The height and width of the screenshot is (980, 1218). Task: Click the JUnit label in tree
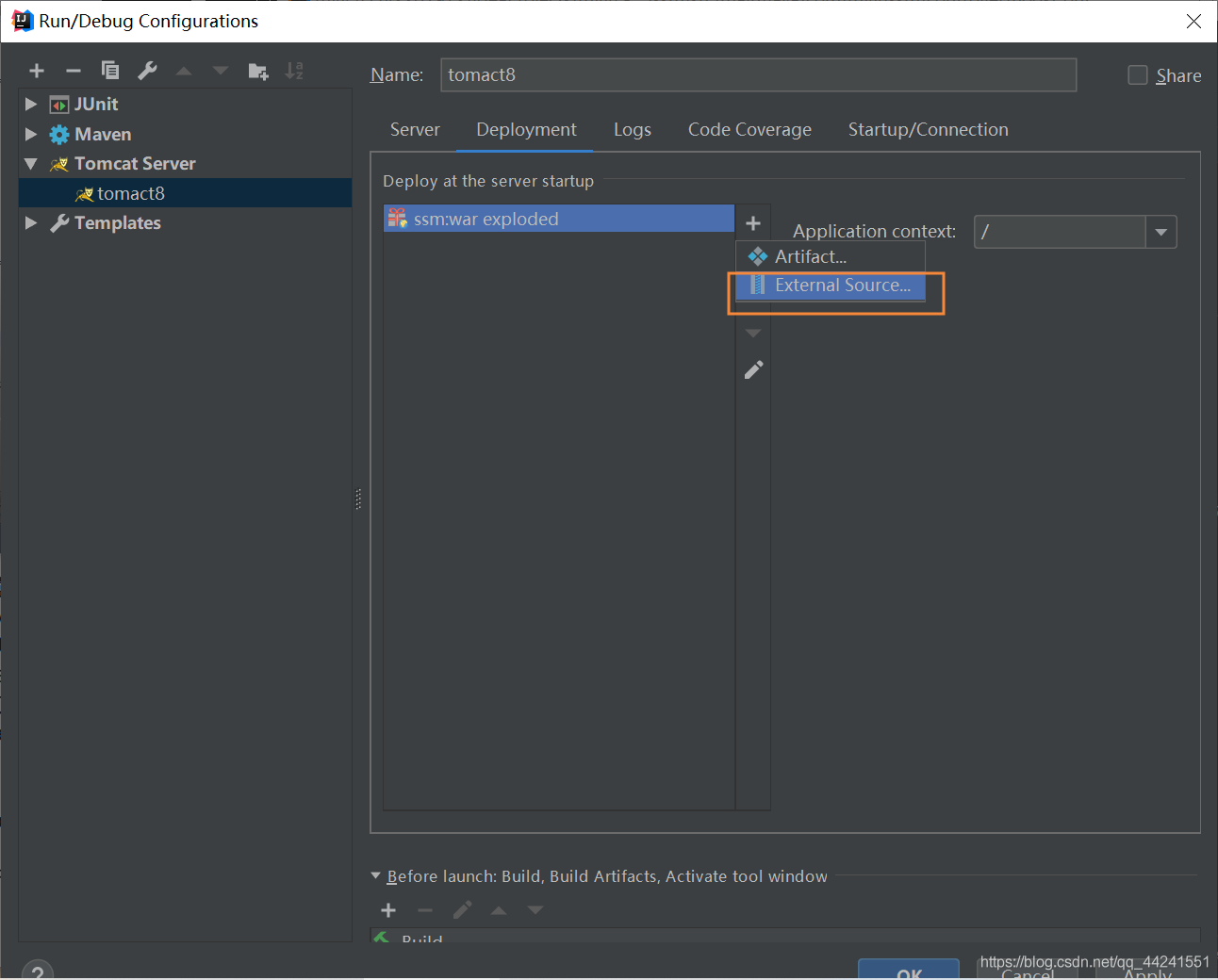pos(96,105)
